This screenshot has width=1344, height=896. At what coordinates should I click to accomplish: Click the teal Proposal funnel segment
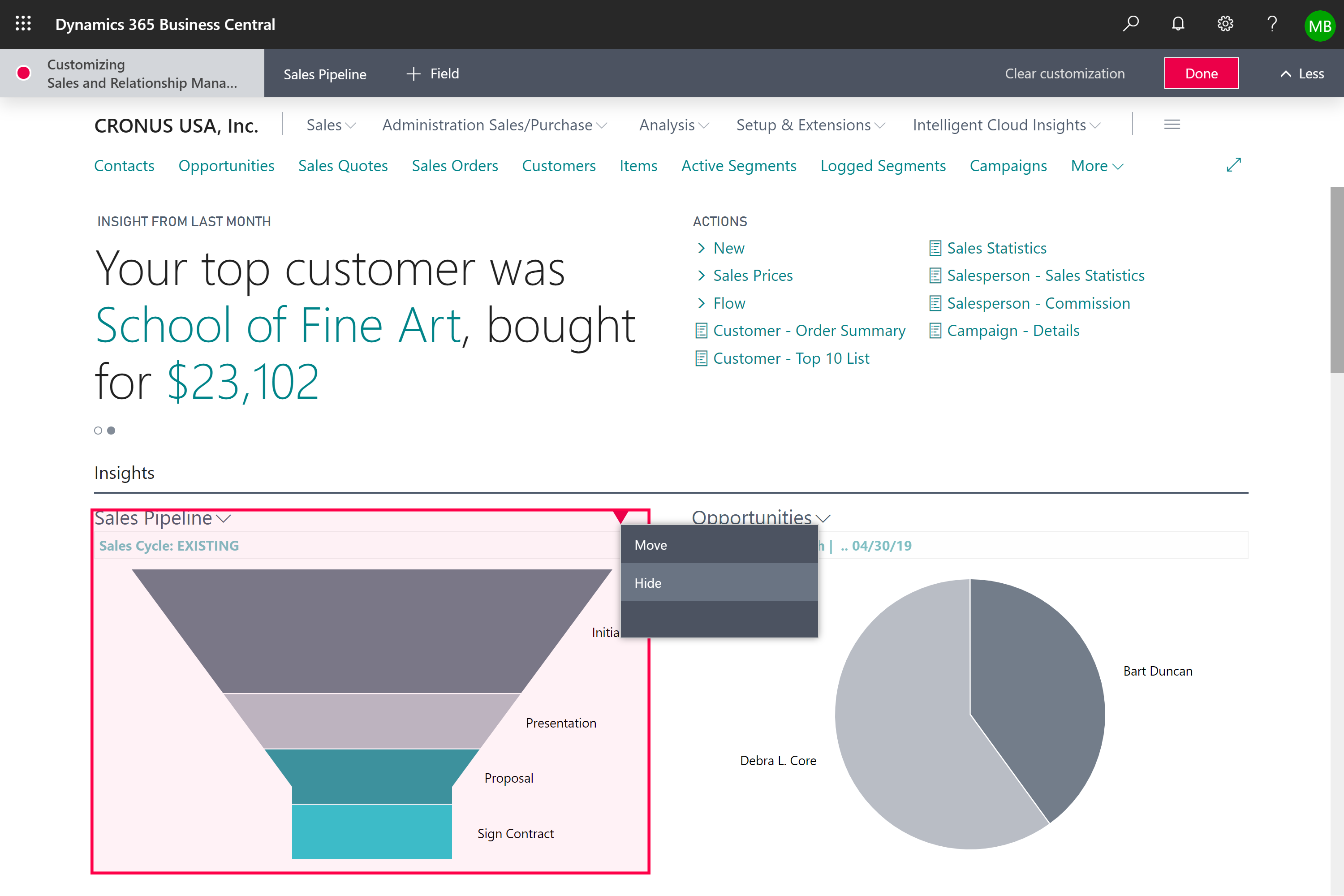tap(372, 775)
